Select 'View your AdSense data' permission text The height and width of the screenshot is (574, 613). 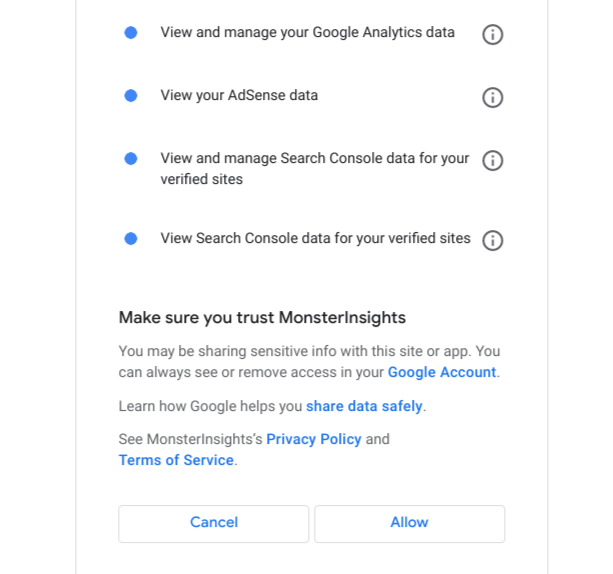click(239, 95)
